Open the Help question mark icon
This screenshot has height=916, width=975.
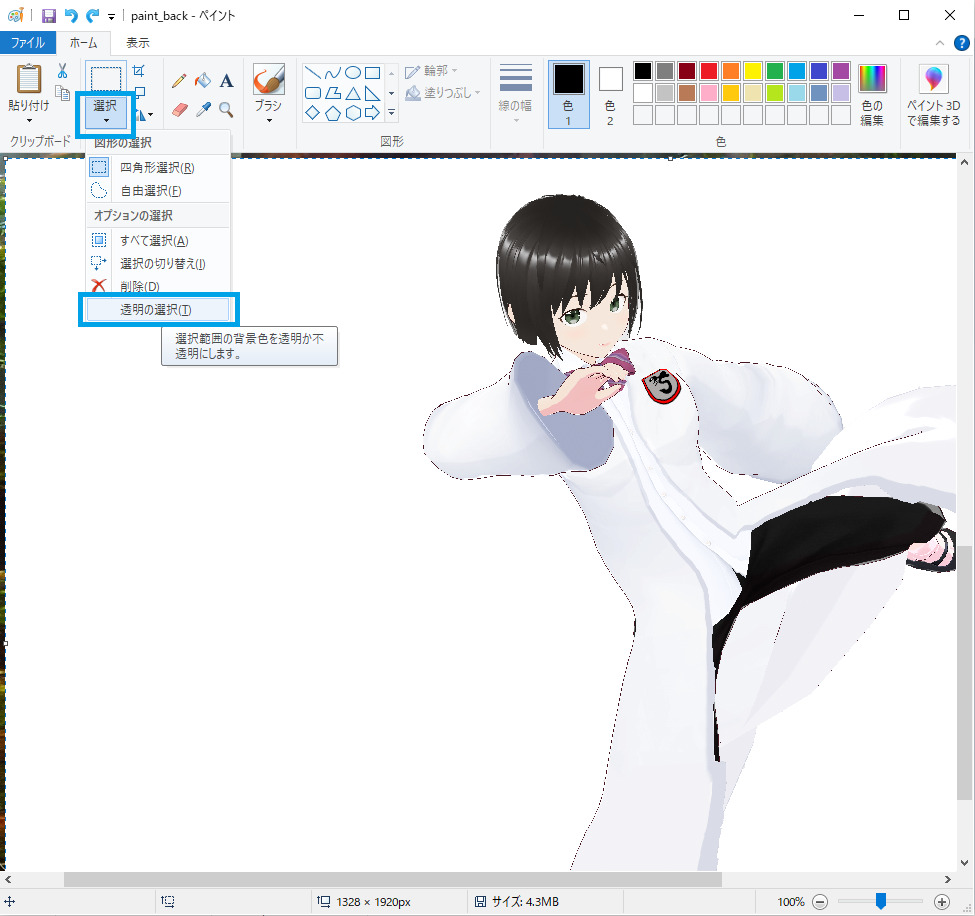point(961,43)
